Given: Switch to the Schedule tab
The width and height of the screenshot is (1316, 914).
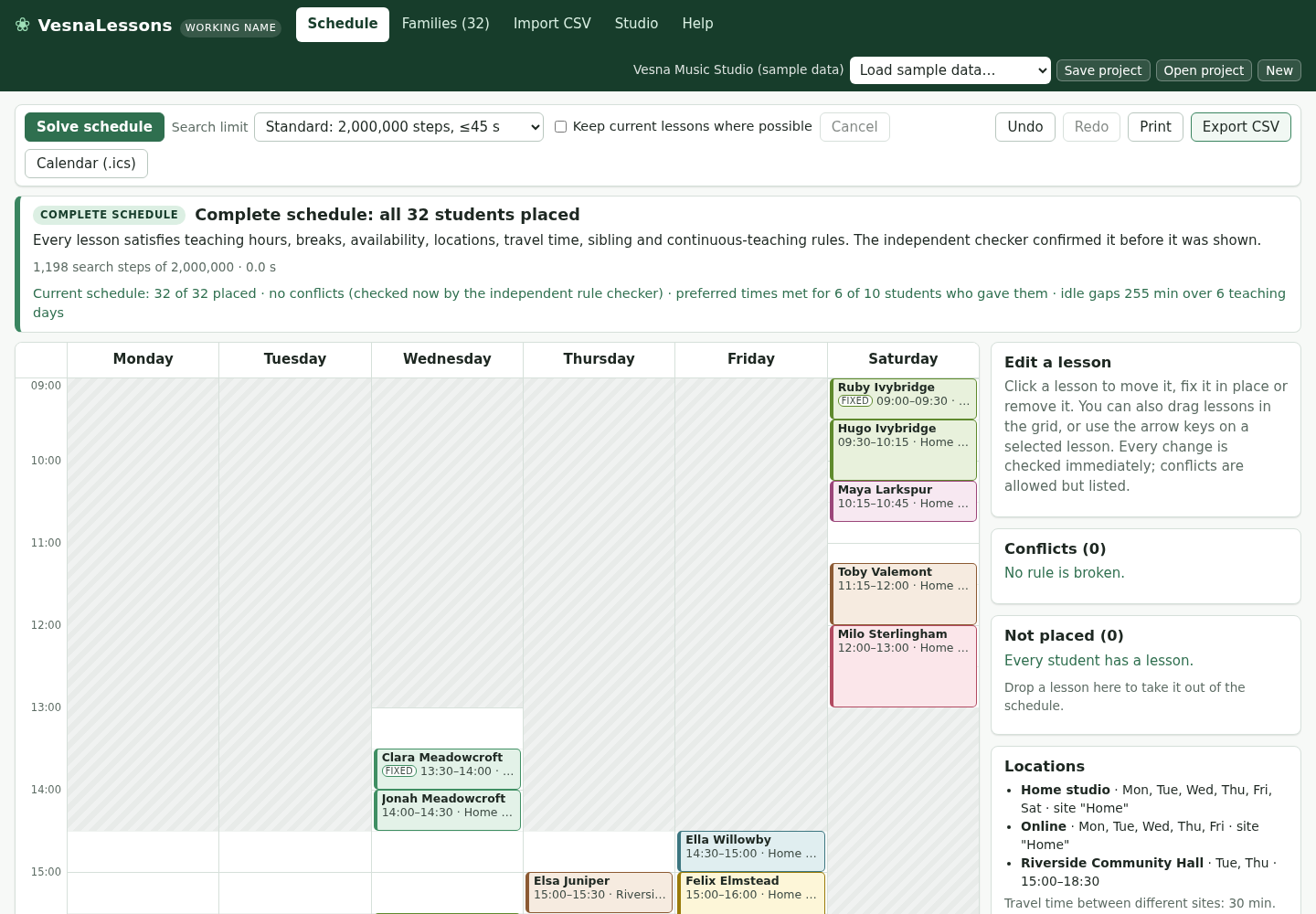Looking at the screenshot, I should [343, 25].
